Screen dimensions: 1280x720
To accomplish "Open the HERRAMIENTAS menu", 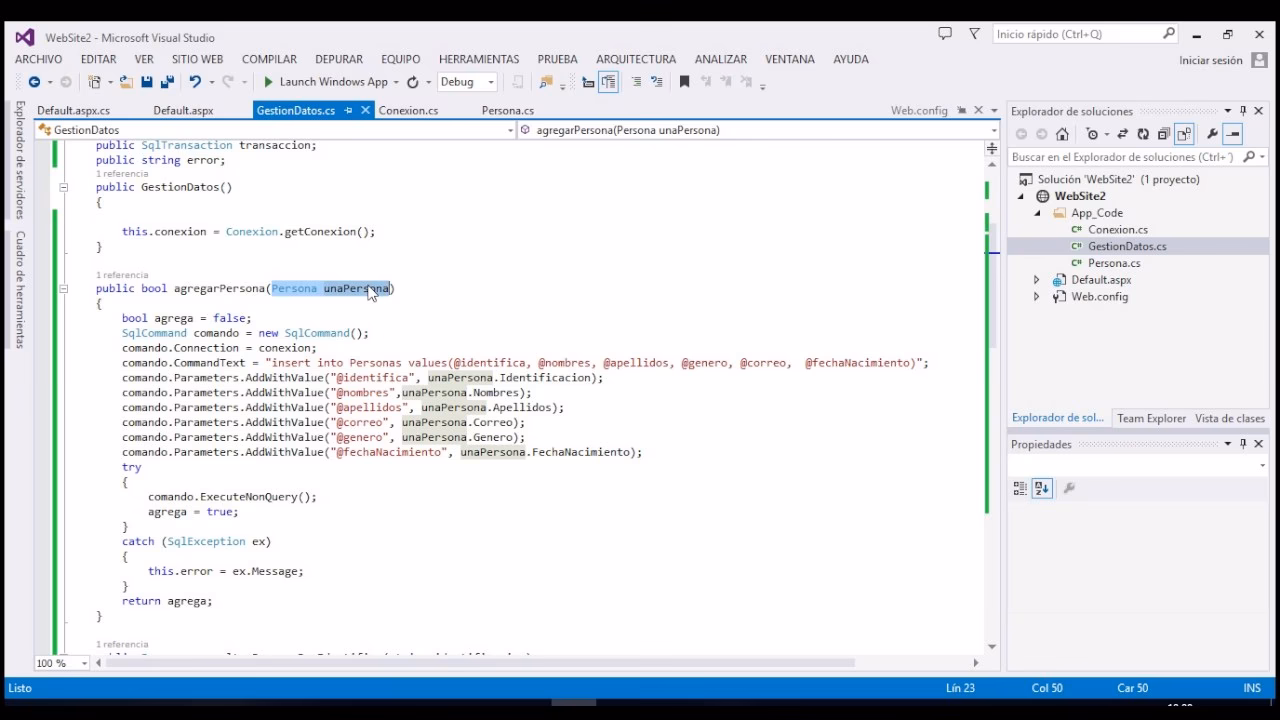I will pyautogui.click(x=479, y=59).
